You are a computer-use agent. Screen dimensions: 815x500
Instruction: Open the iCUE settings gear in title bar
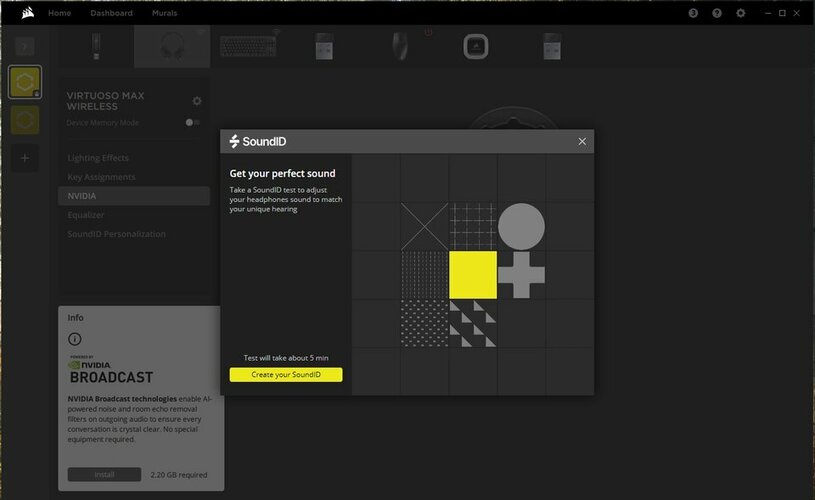click(x=741, y=13)
